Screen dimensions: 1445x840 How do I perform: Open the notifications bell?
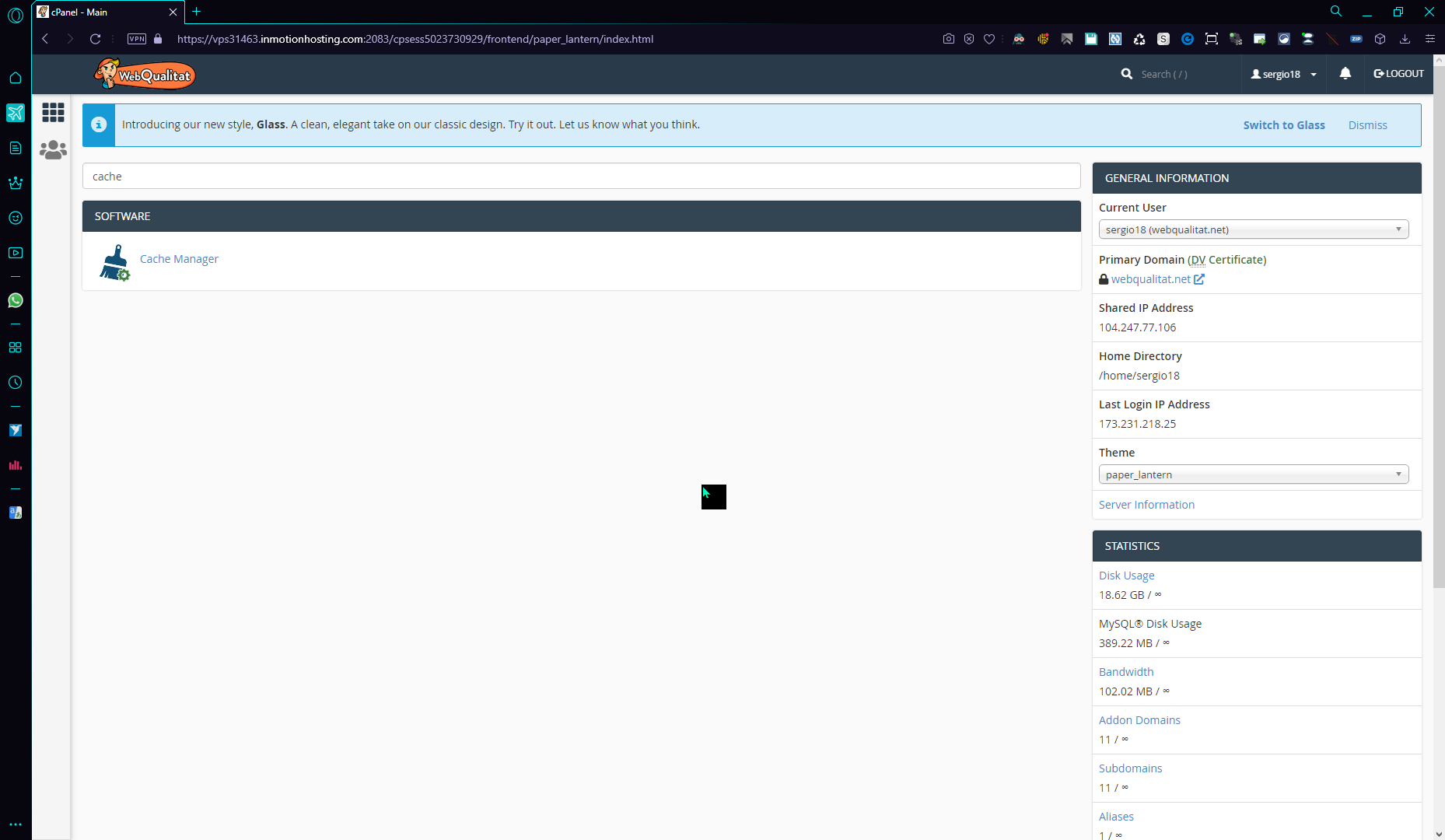point(1345,73)
